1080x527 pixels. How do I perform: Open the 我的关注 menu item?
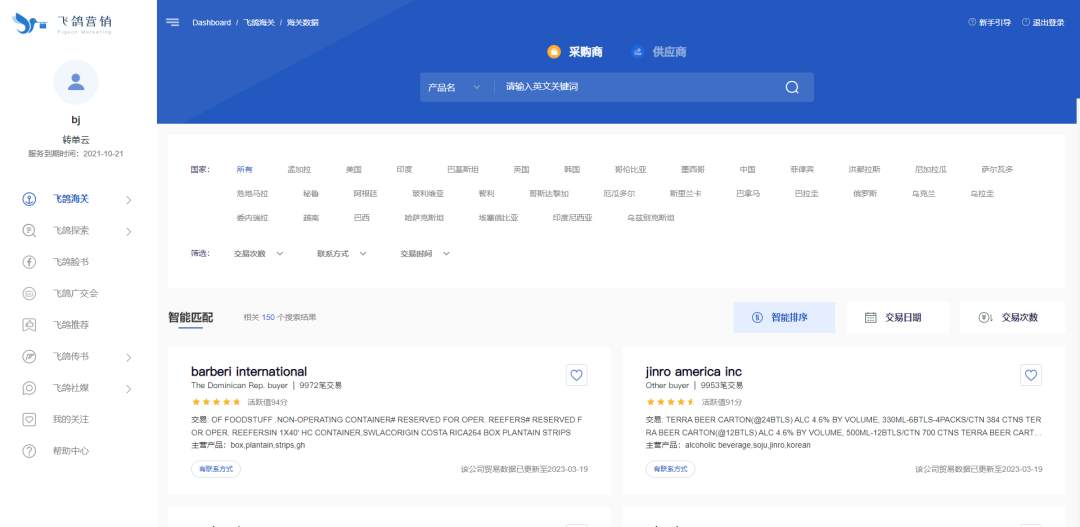pos(71,419)
